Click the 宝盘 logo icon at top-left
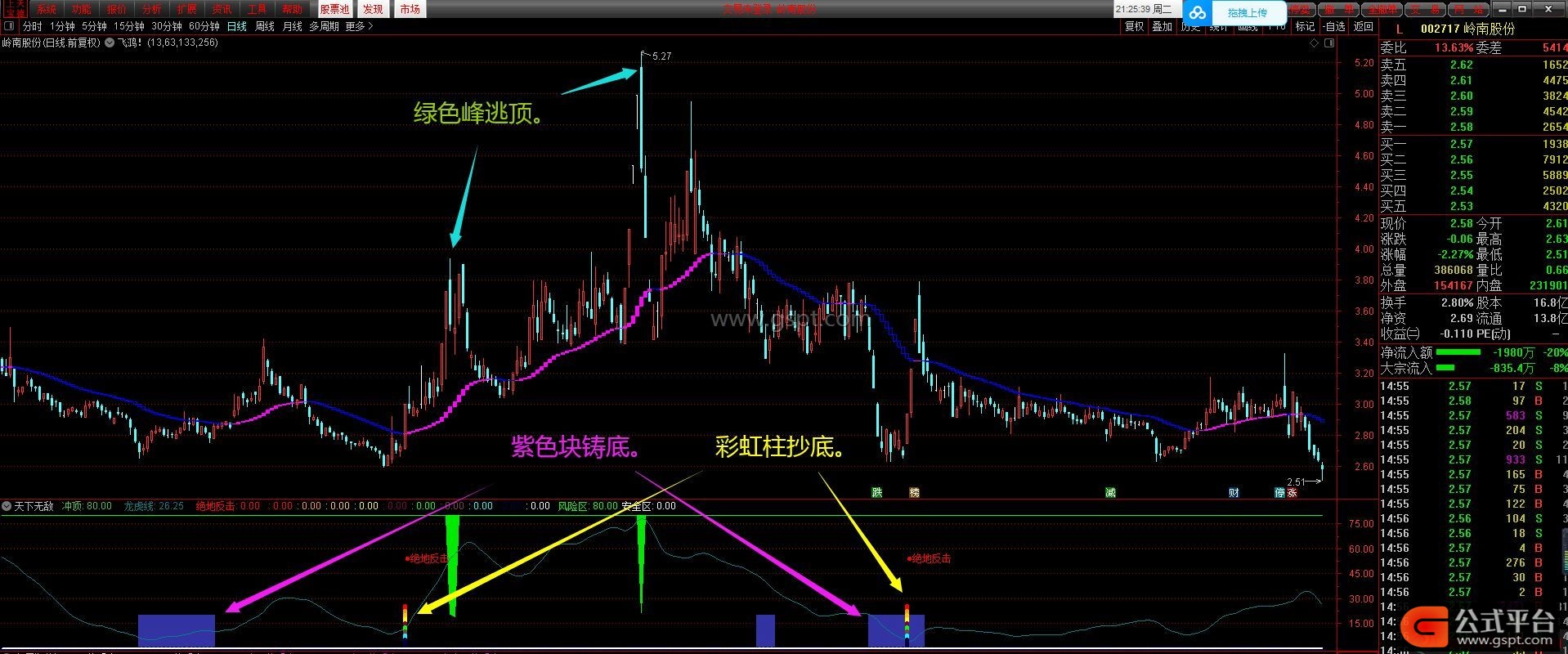The image size is (1568, 654). tap(15, 9)
